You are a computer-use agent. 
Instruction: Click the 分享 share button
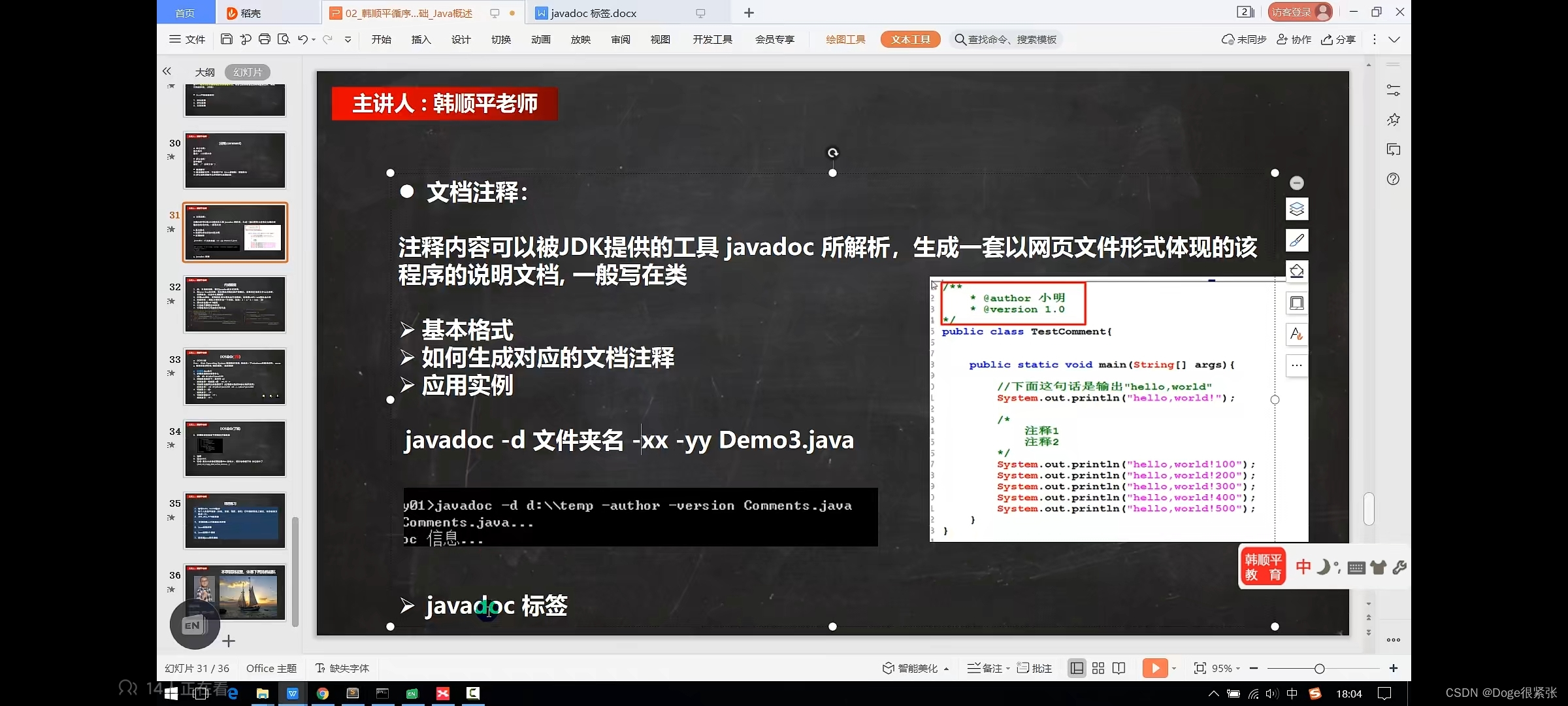[1339, 39]
